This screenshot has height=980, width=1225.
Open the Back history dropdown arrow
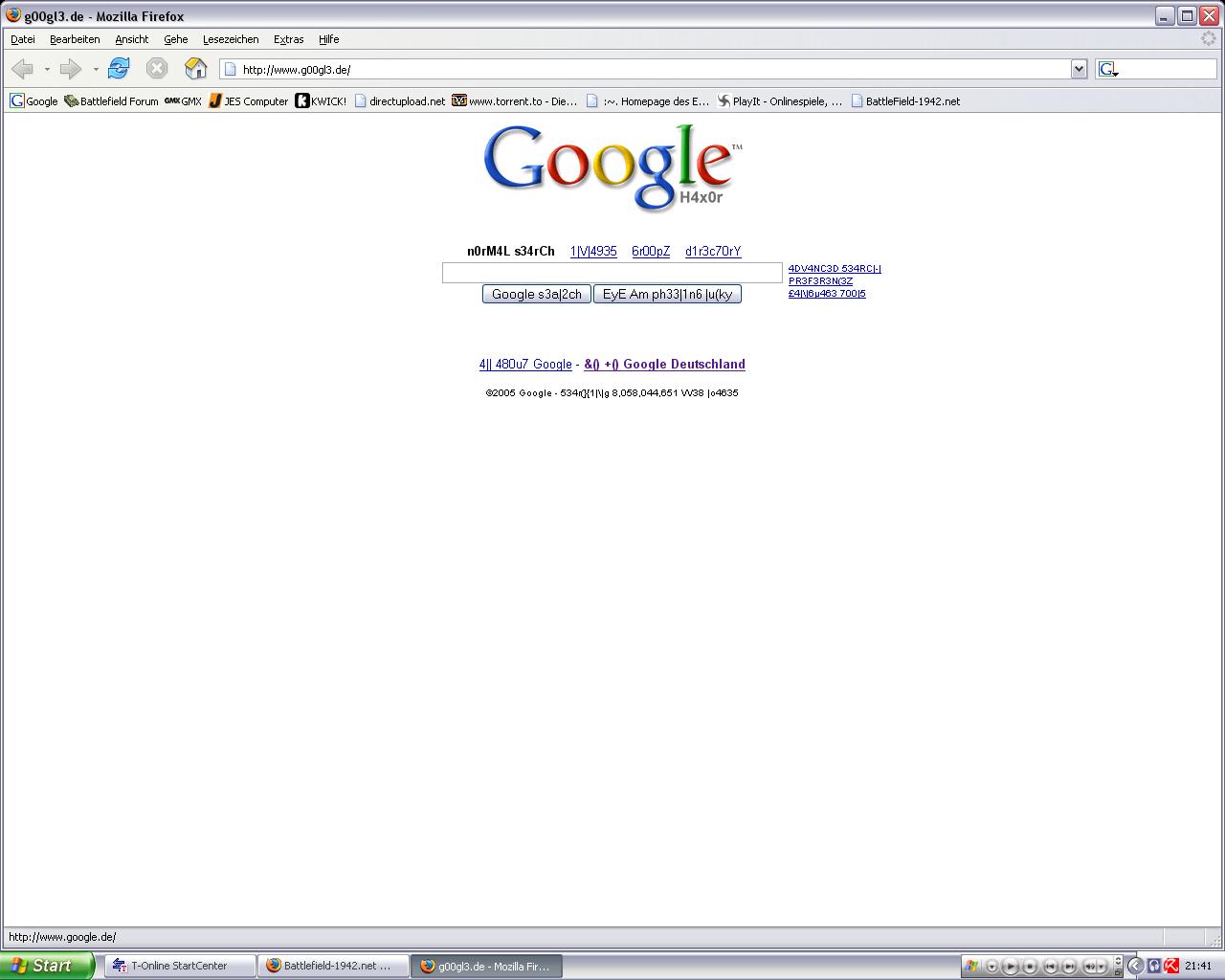click(47, 69)
